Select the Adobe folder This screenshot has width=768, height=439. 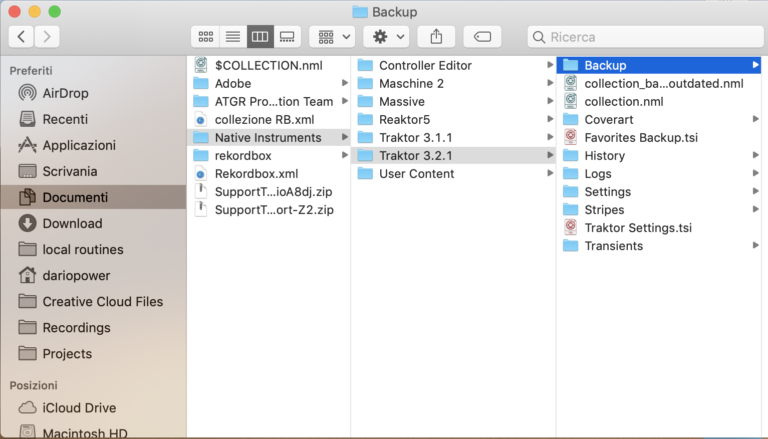(268, 83)
